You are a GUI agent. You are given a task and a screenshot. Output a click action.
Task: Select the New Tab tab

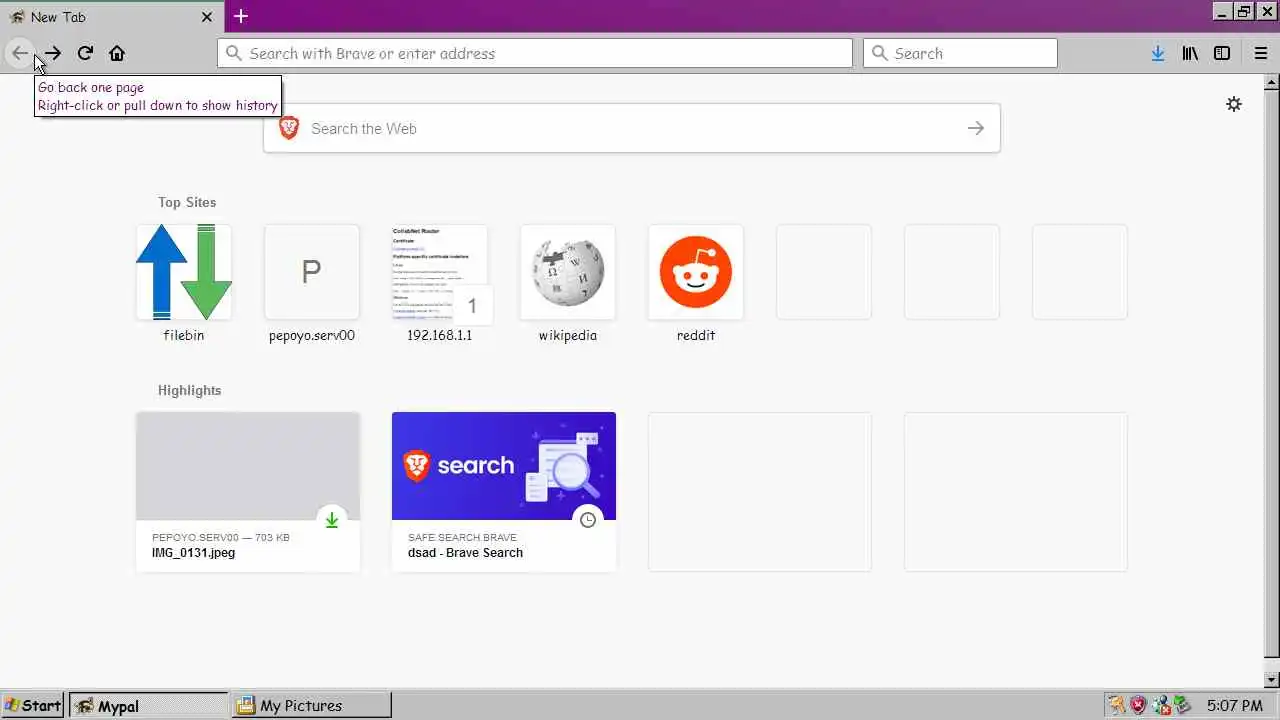point(112,17)
